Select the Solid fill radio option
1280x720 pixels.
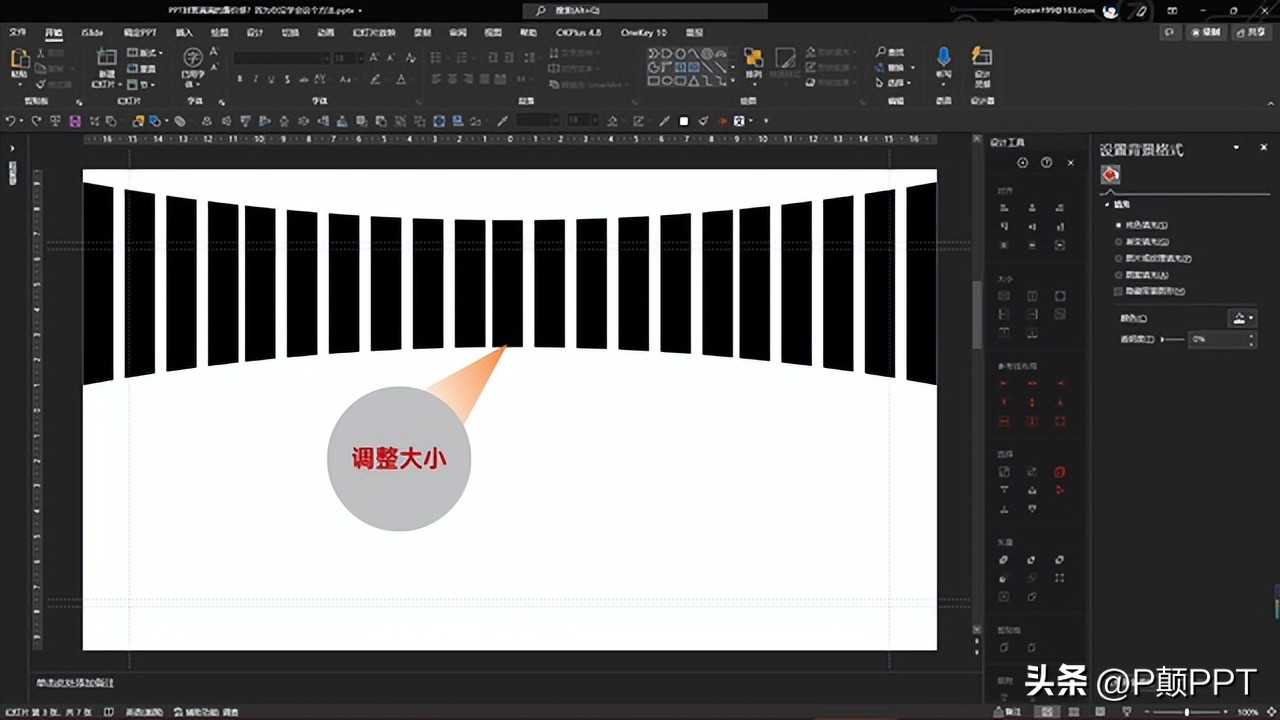point(1118,226)
